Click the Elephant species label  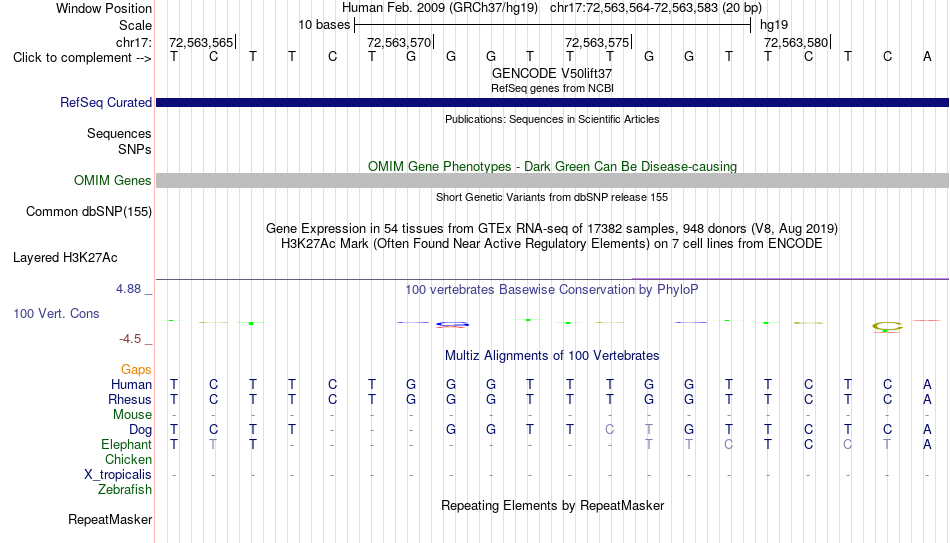pyautogui.click(x=127, y=445)
